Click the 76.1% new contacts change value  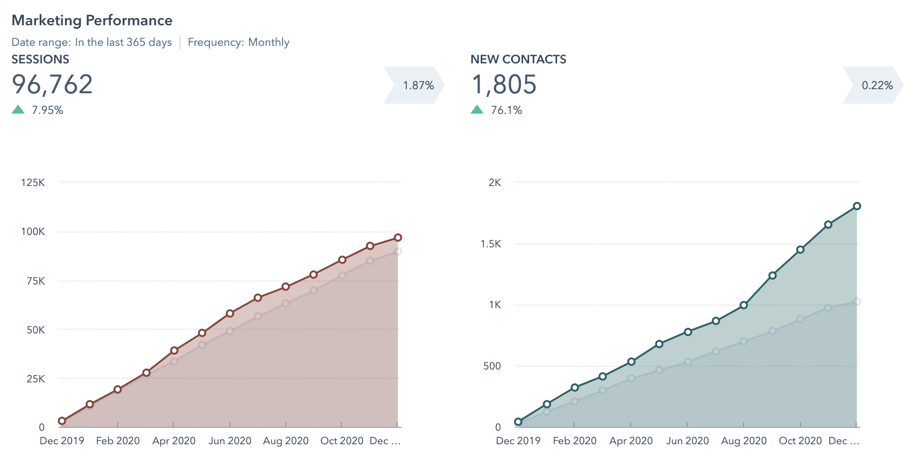(506, 110)
